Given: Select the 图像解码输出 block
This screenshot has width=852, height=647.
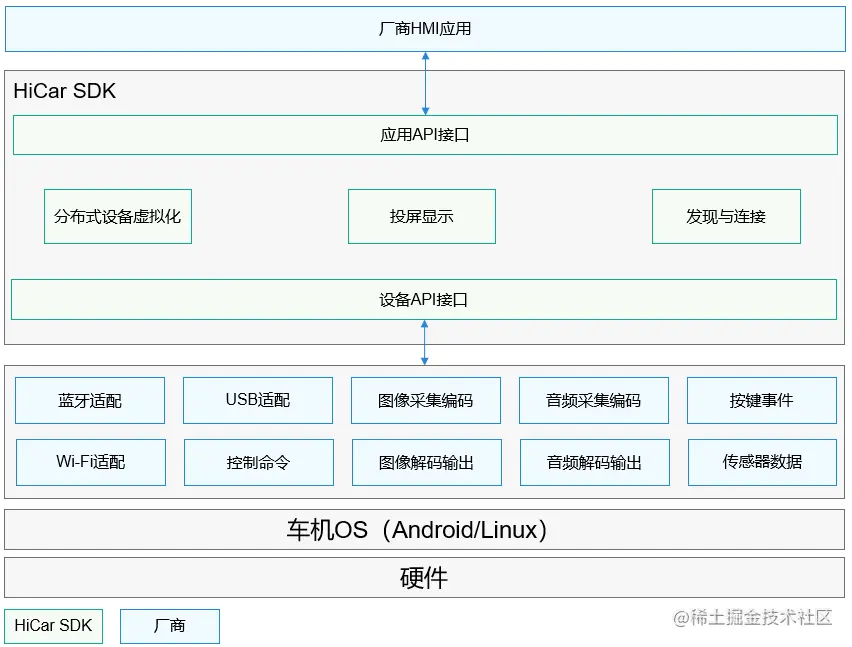Looking at the screenshot, I should (x=427, y=462).
